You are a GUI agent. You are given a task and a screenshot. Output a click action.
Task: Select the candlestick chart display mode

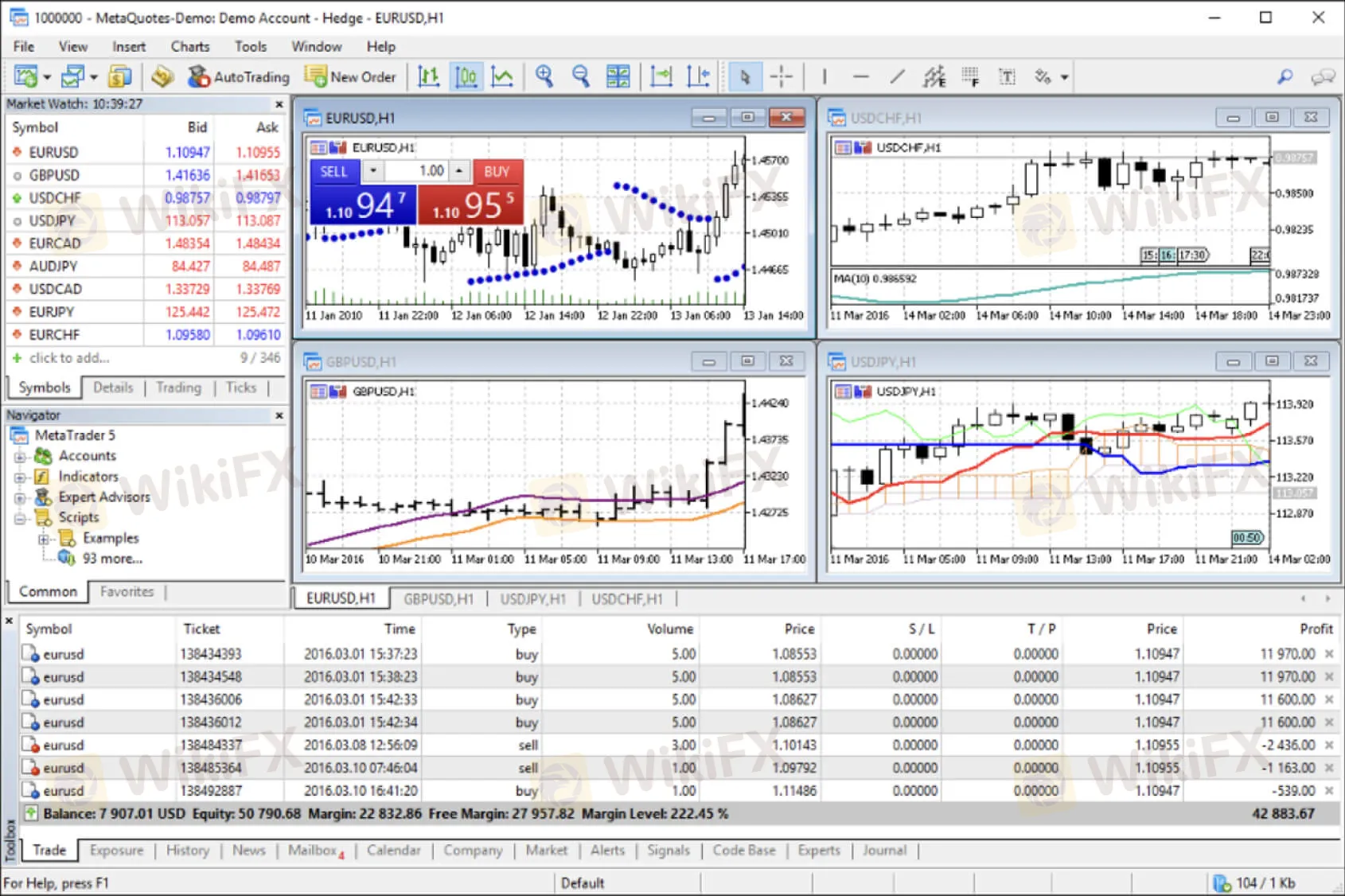point(466,76)
